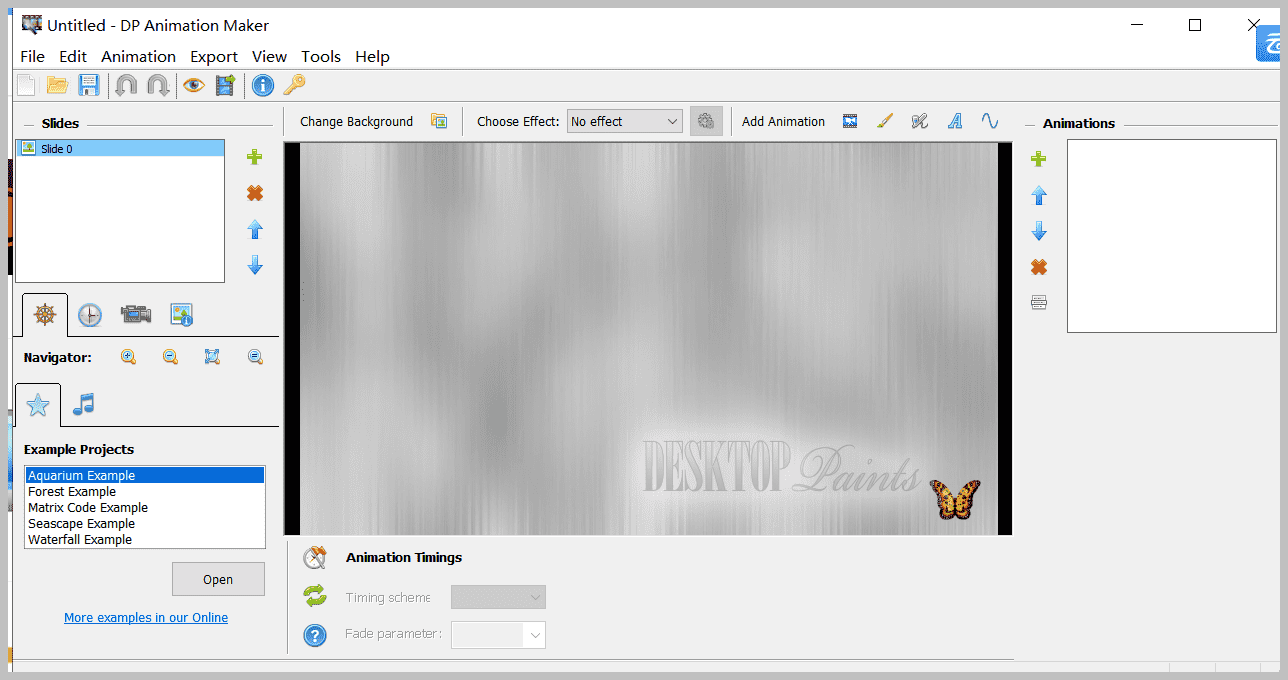Open the Choose Effect dropdown
The width and height of the screenshot is (1288, 680).
point(624,120)
